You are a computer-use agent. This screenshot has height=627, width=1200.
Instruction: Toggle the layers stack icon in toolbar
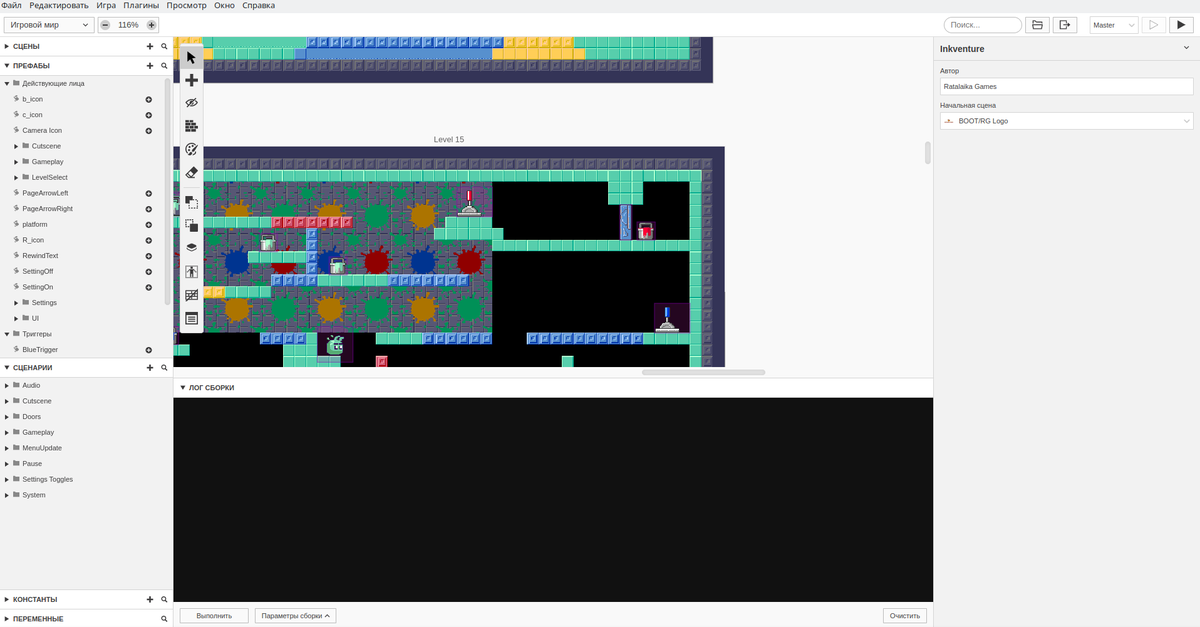192,247
